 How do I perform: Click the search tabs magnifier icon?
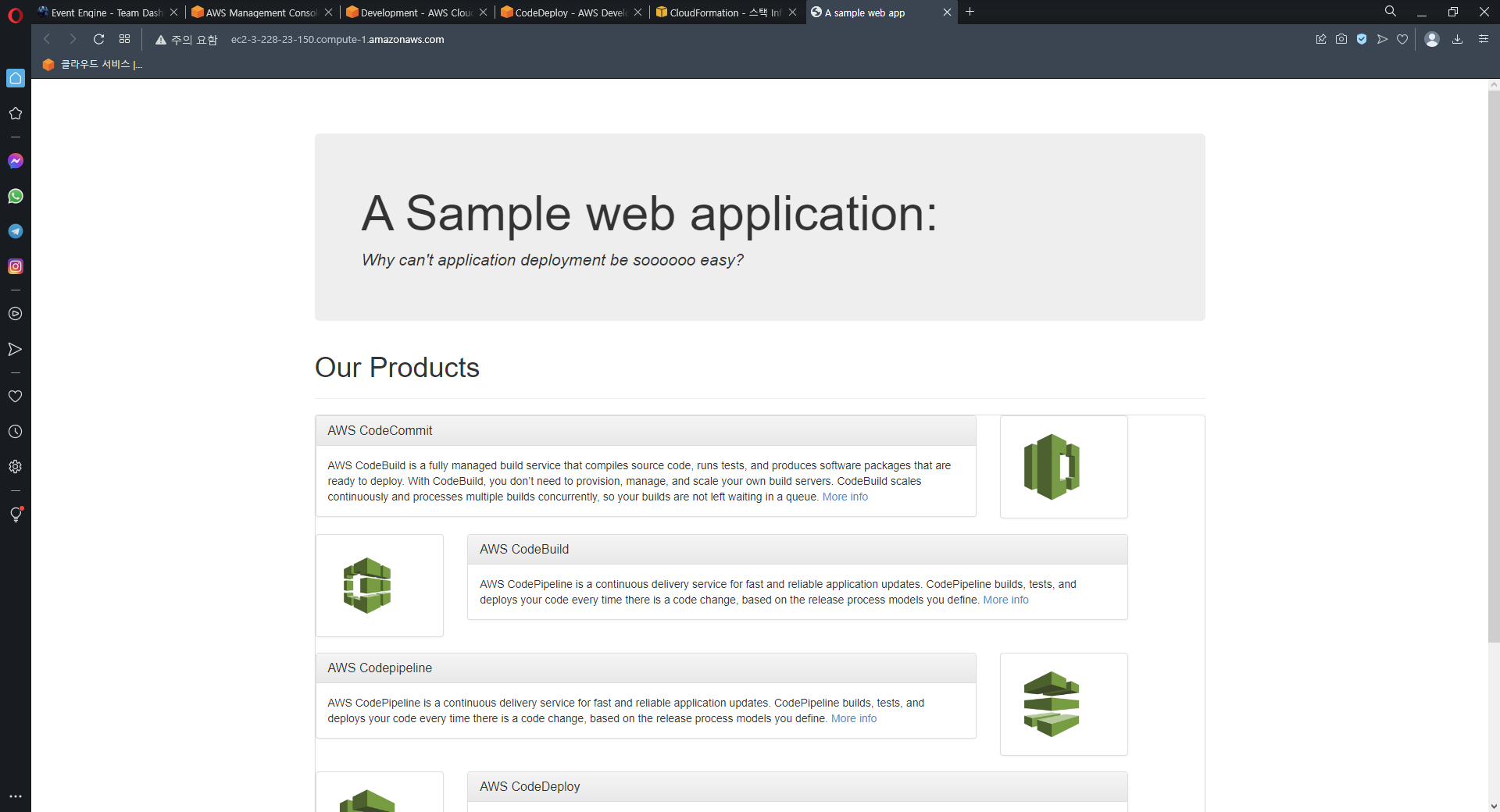tap(1391, 12)
